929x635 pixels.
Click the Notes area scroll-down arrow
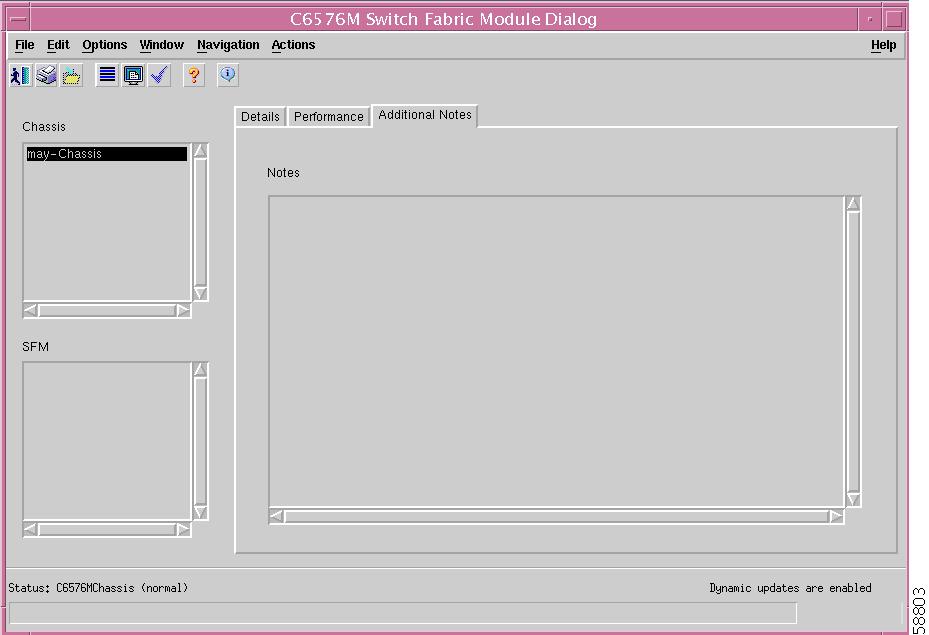[x=853, y=499]
